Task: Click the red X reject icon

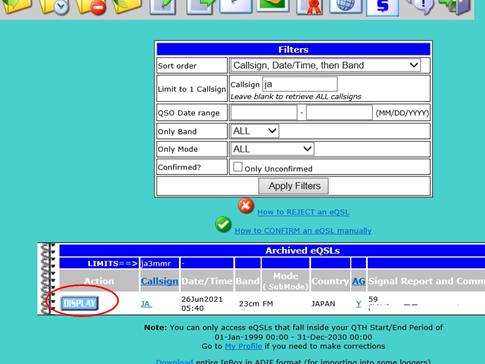Action: (246, 206)
